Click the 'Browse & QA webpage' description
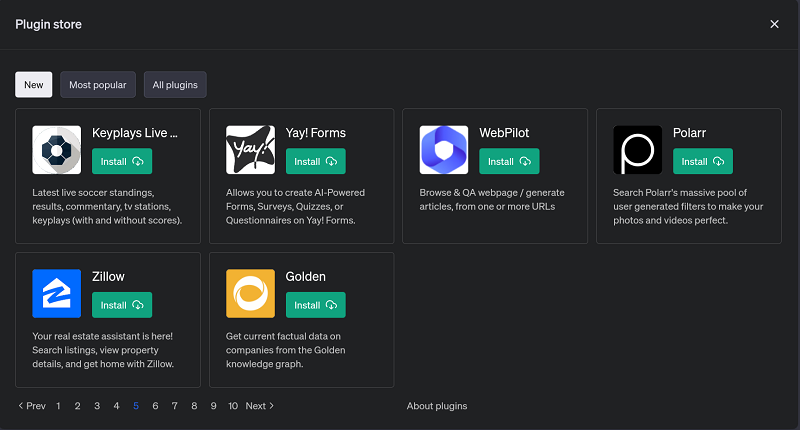 [x=492, y=199]
